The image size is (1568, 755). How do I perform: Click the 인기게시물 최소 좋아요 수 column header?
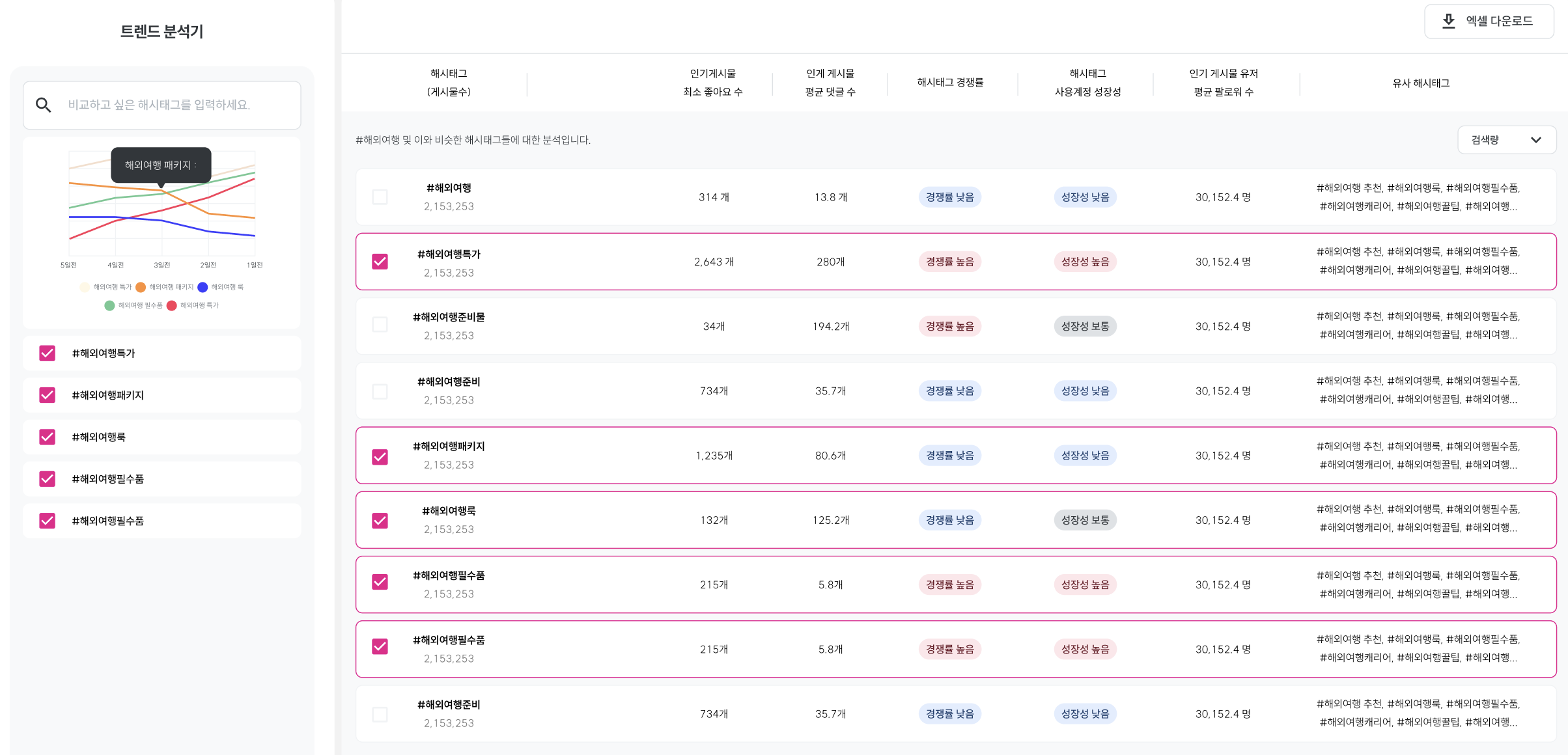tap(713, 83)
